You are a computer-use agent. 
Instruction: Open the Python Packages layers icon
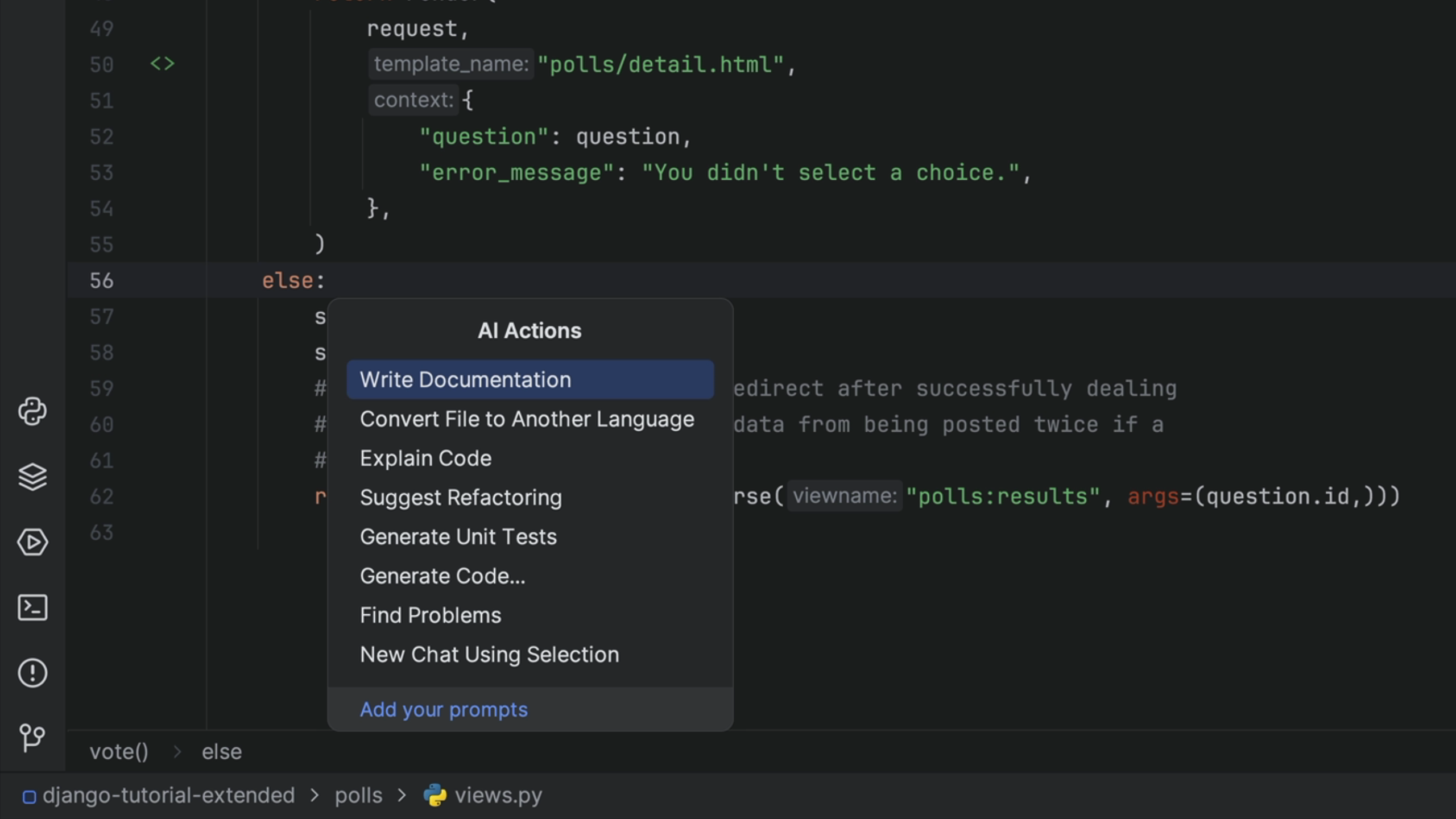pos(32,477)
